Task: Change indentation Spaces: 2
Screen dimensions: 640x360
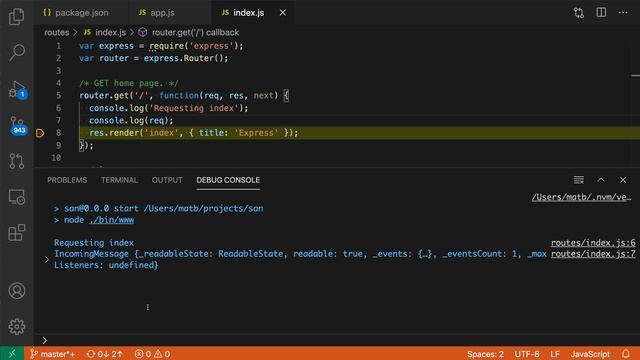Action: [x=485, y=353]
